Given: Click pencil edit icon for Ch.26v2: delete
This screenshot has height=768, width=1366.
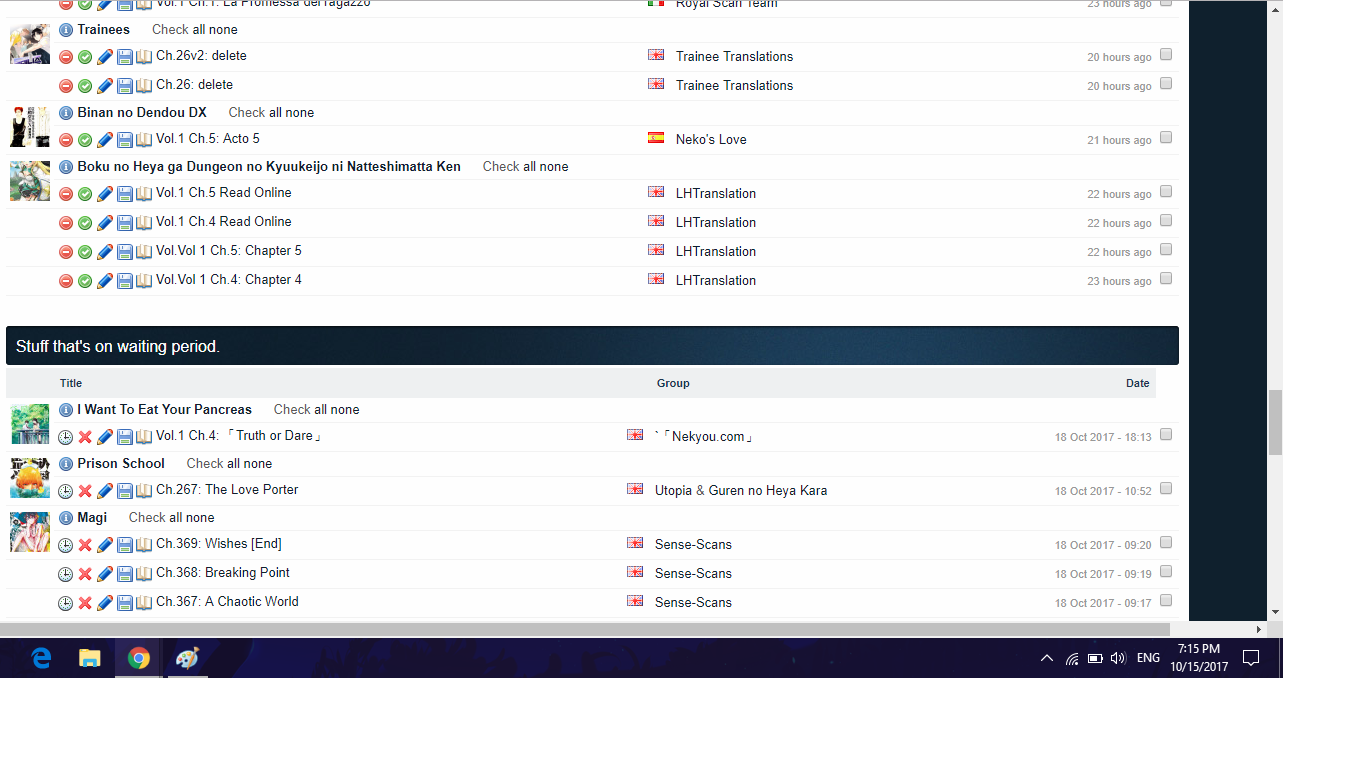Looking at the screenshot, I should (105, 57).
